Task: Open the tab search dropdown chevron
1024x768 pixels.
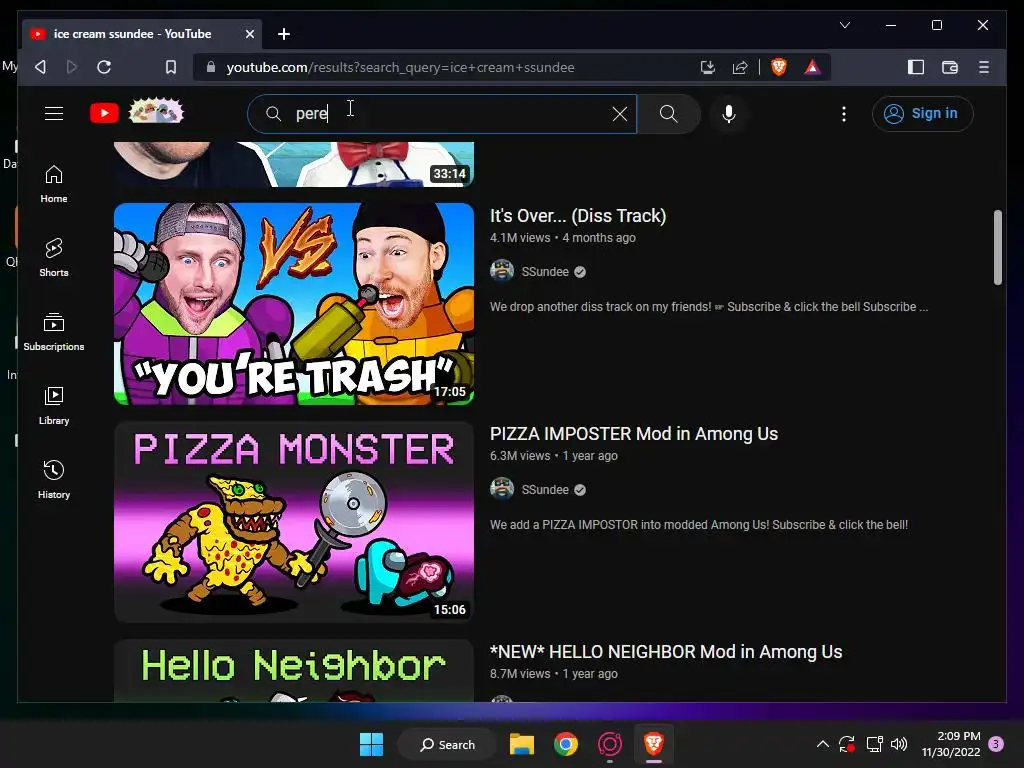Action: [x=844, y=25]
